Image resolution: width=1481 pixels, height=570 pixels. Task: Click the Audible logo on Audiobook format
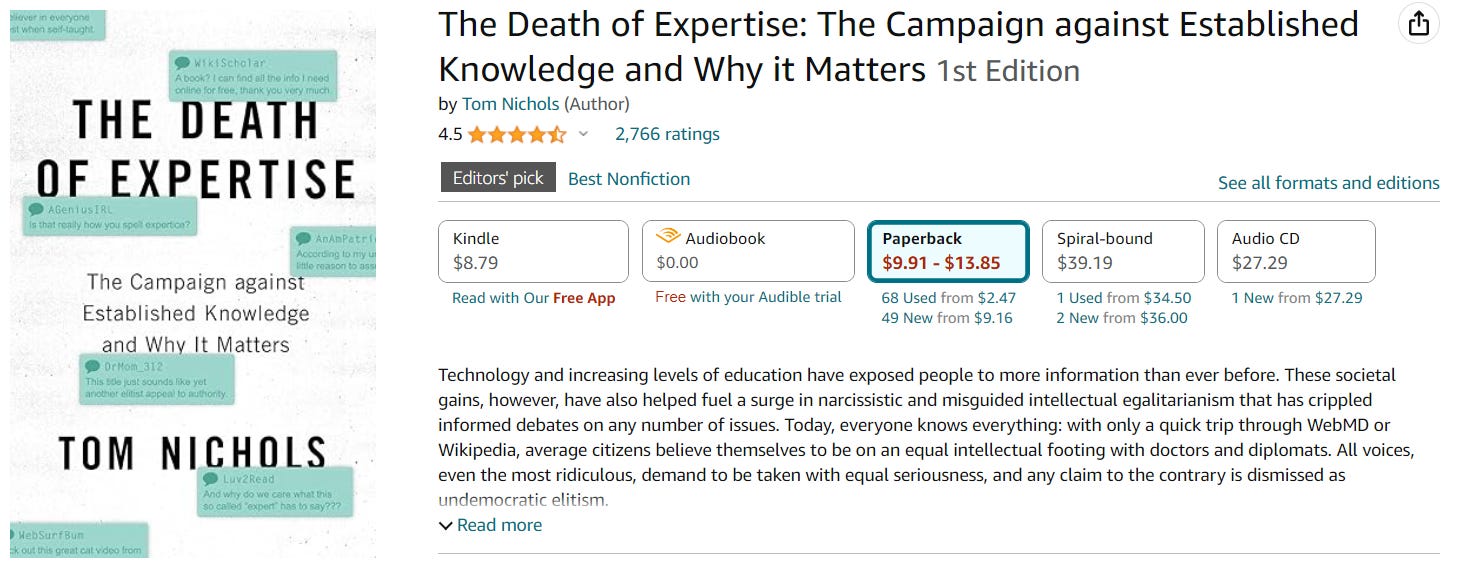click(667, 237)
